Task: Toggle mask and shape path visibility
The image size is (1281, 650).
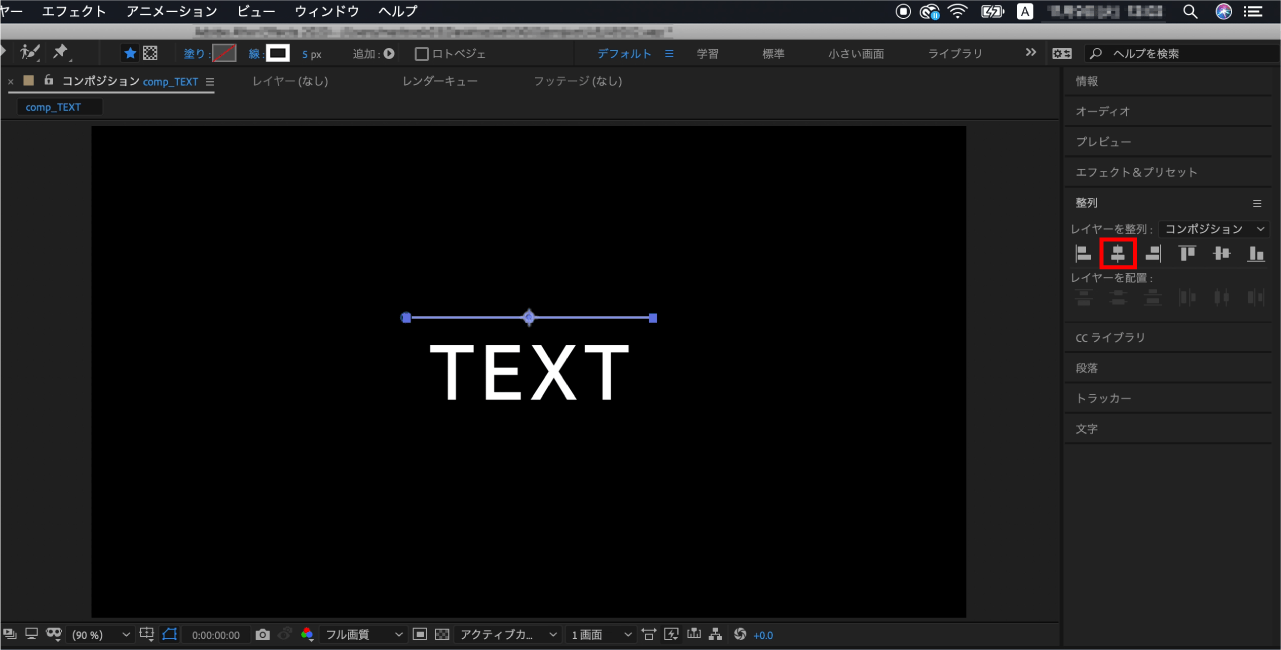Action: [x=169, y=634]
